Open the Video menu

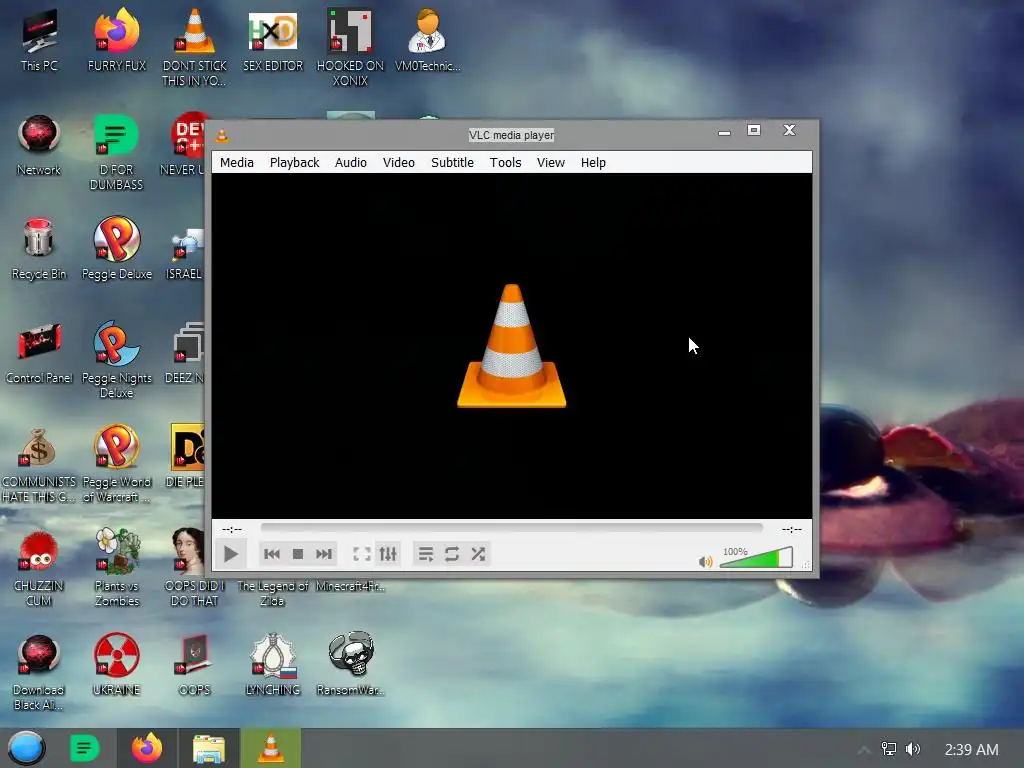(398, 163)
